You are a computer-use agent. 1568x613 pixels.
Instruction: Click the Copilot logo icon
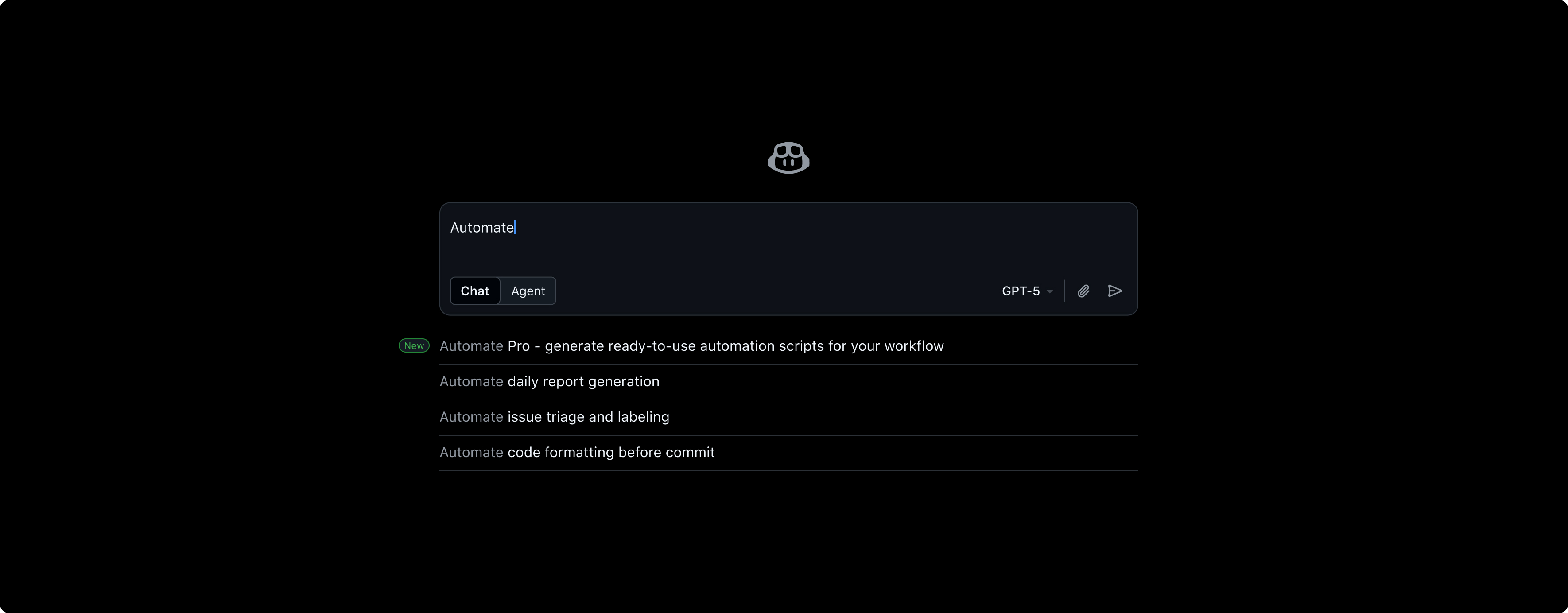coord(788,158)
